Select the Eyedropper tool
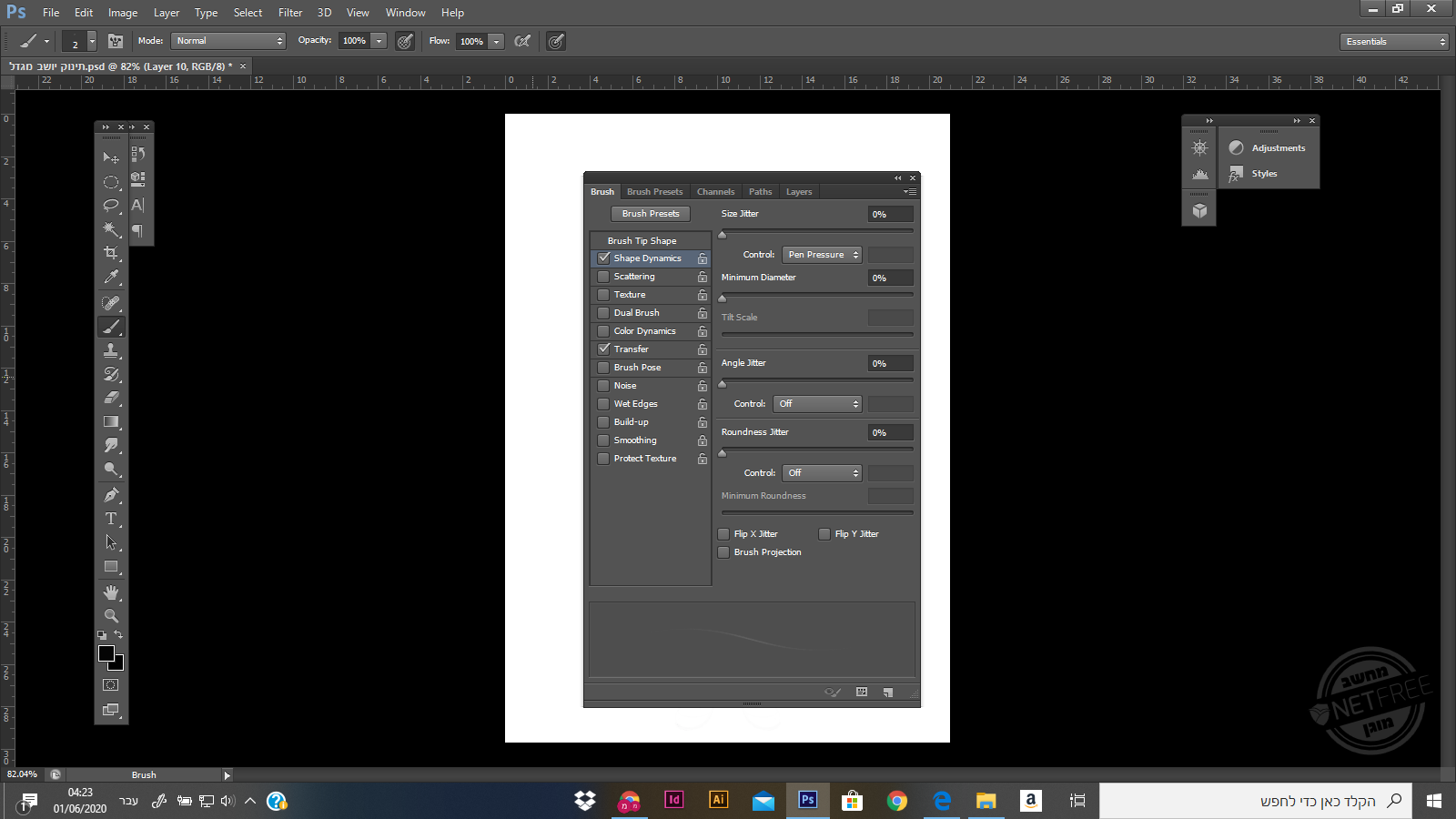Viewport: 1456px width, 819px height. tap(111, 277)
